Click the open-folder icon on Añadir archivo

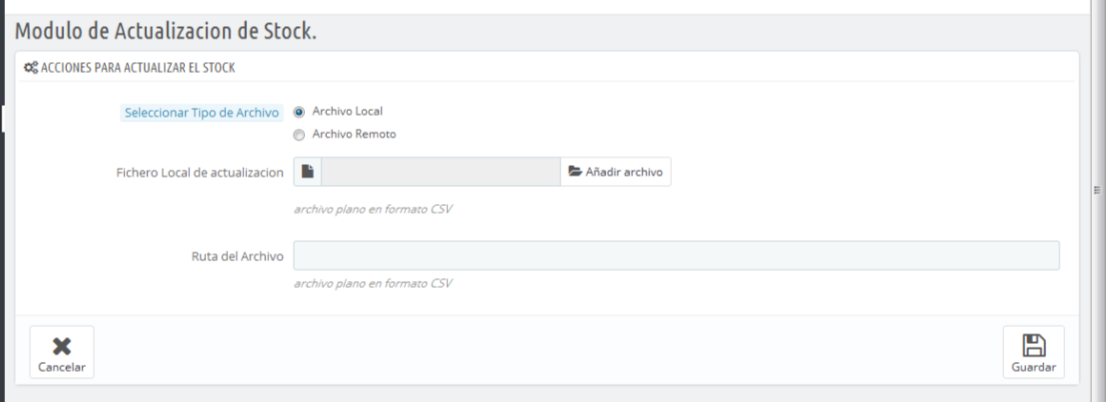point(576,171)
